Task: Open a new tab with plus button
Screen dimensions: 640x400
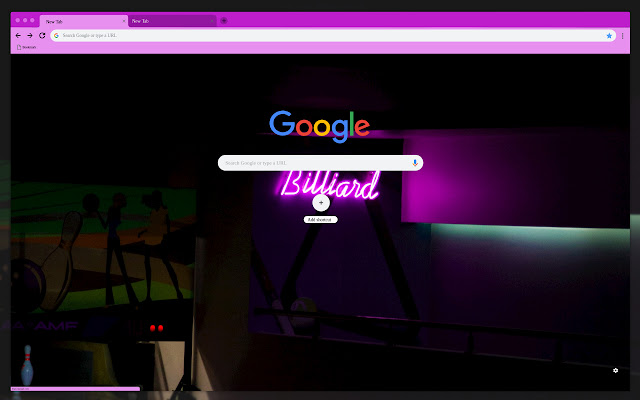Action: (224, 20)
